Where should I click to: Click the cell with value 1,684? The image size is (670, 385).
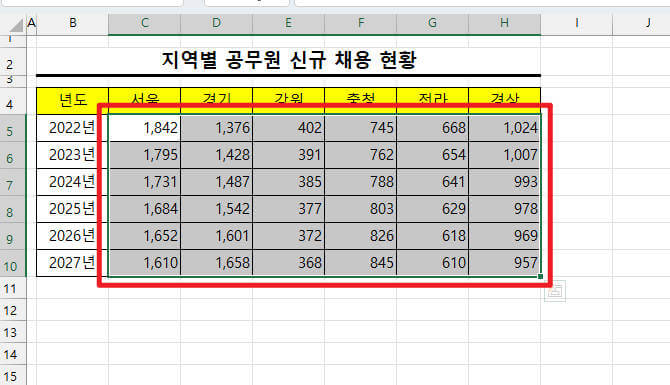144,209
